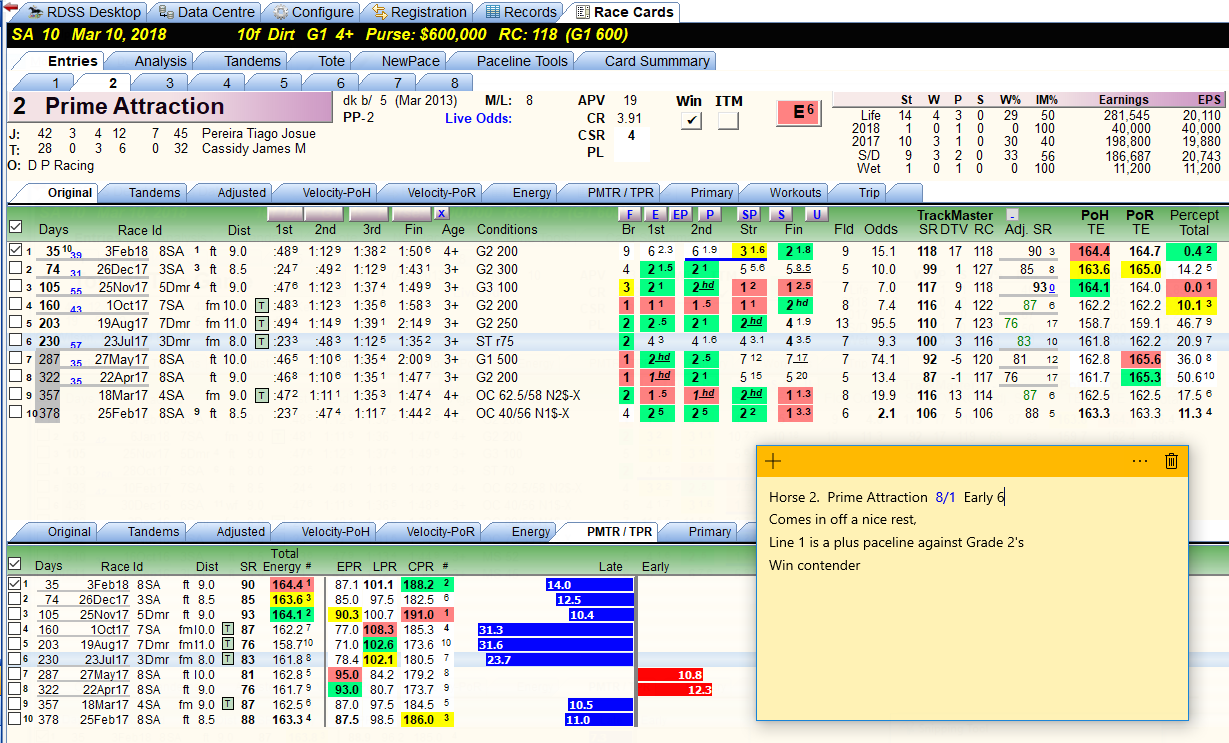Click the T turf marker on 19Aug17 upper row
This screenshot has width=1229, height=743.
pos(261,323)
